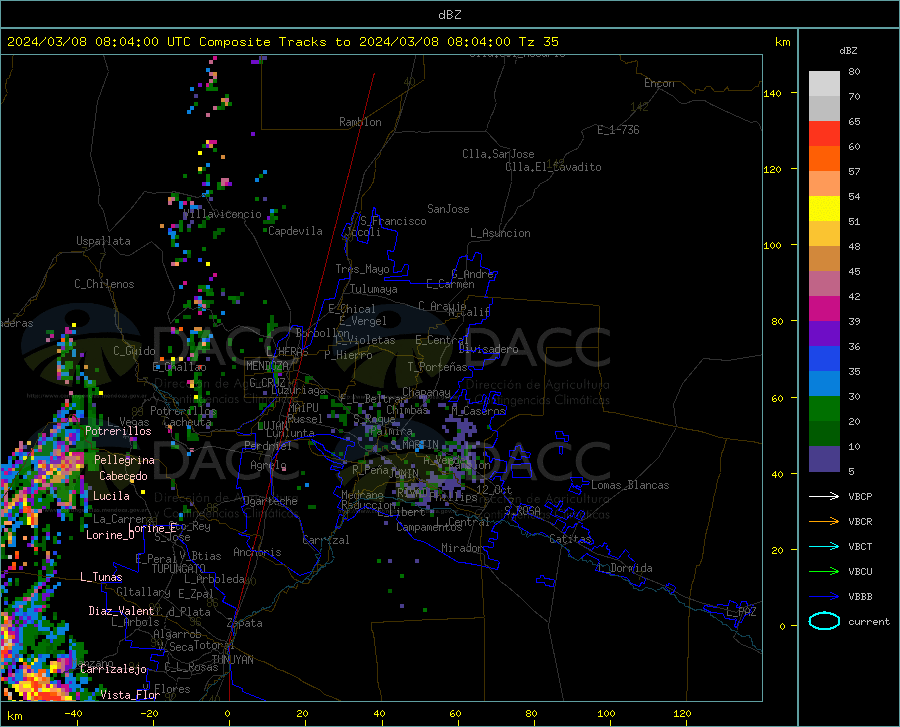
Task: Click the yellow 54 dBZ color swatch
Action: point(824,209)
